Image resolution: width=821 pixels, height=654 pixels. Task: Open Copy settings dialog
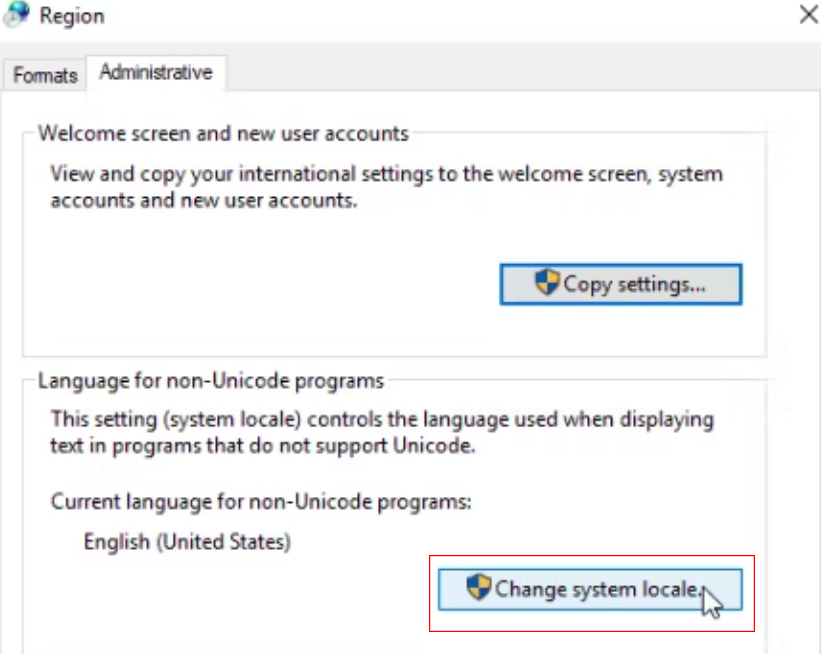click(620, 284)
